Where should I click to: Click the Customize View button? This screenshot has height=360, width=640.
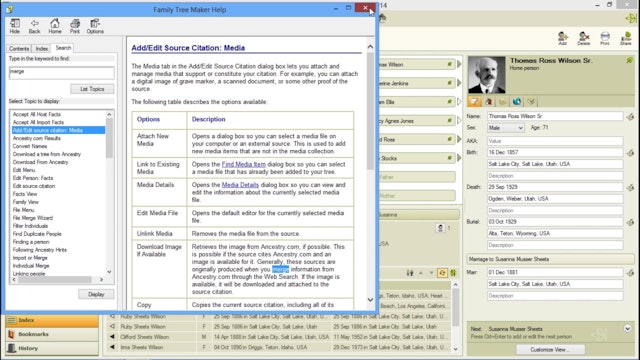550,349
